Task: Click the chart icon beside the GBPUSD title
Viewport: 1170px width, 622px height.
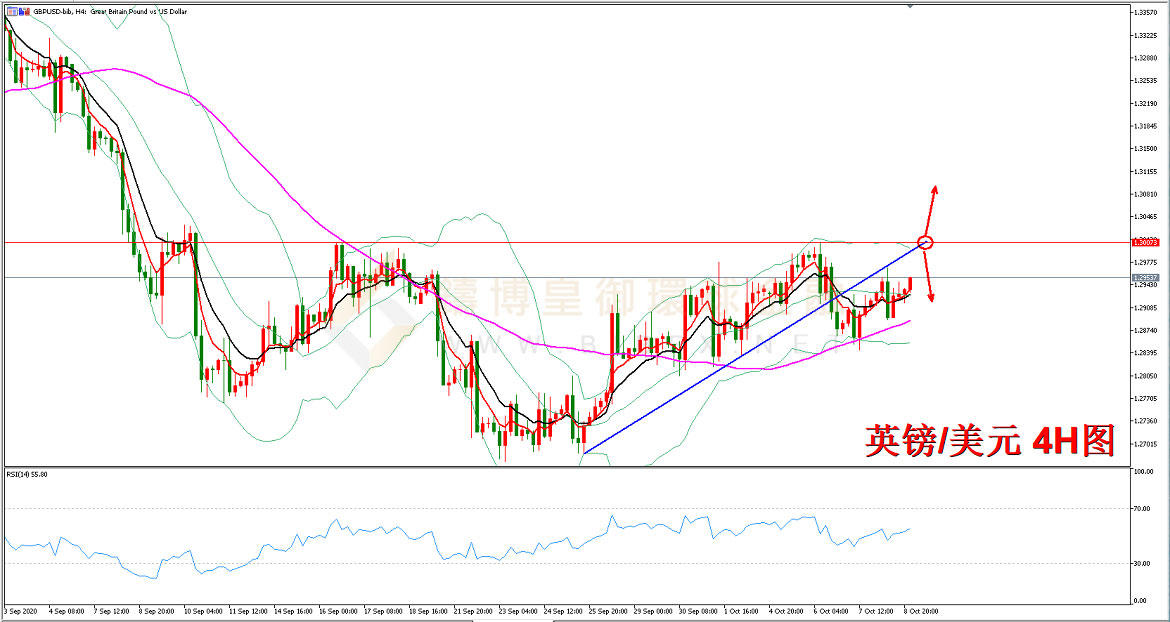Action: pyautogui.click(x=13, y=11)
